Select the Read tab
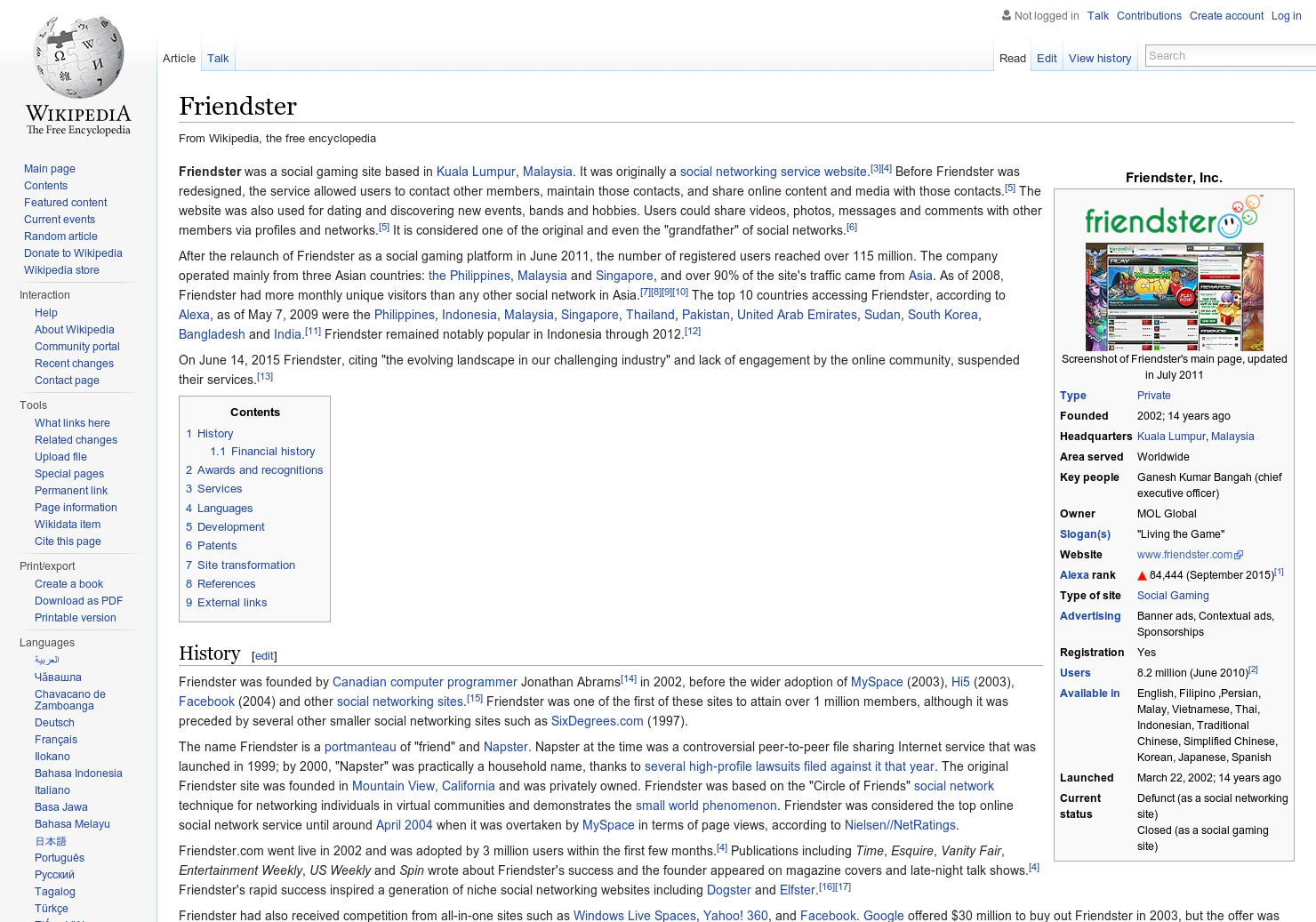The width and height of the screenshot is (1316, 922). click(x=1013, y=59)
